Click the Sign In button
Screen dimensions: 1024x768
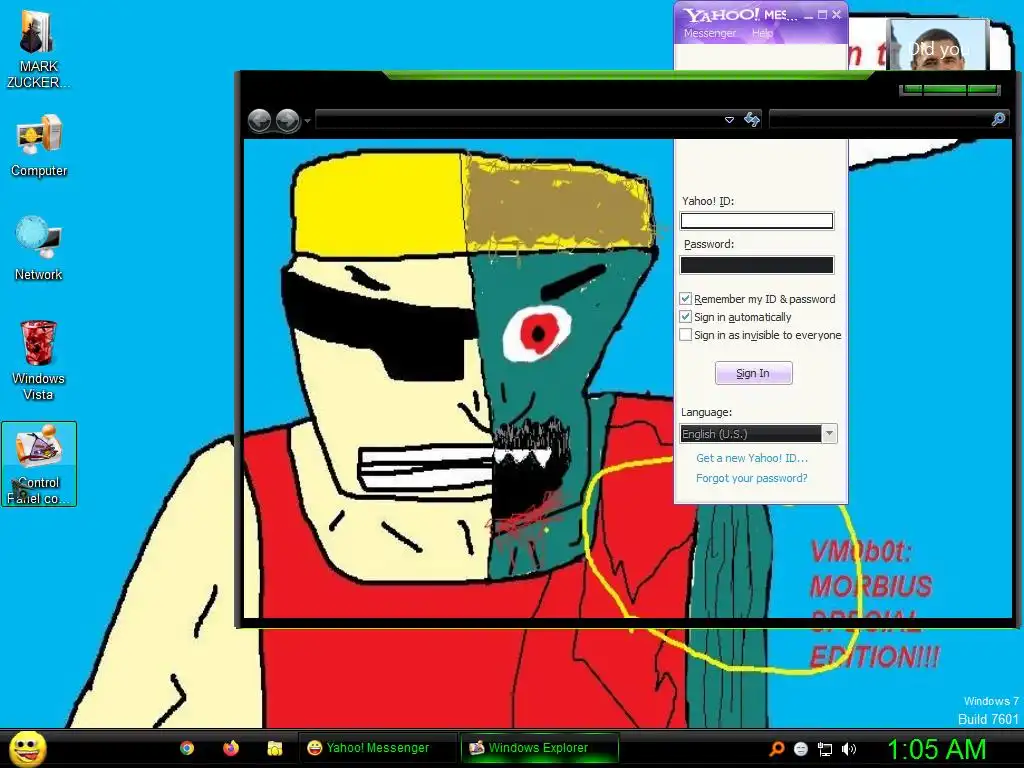(x=754, y=374)
